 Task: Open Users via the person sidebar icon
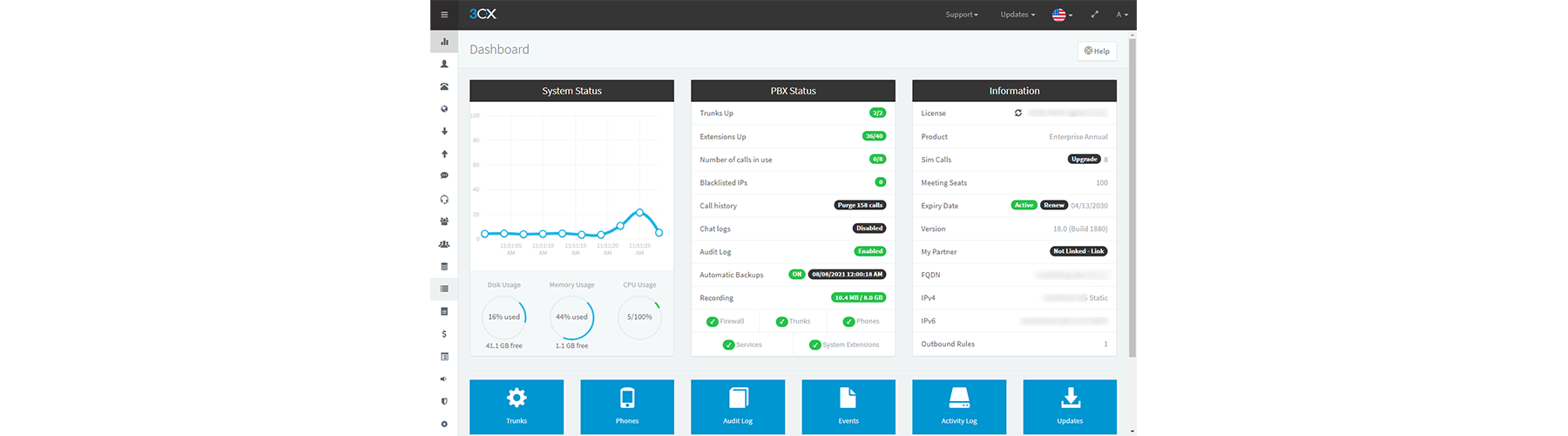[444, 64]
